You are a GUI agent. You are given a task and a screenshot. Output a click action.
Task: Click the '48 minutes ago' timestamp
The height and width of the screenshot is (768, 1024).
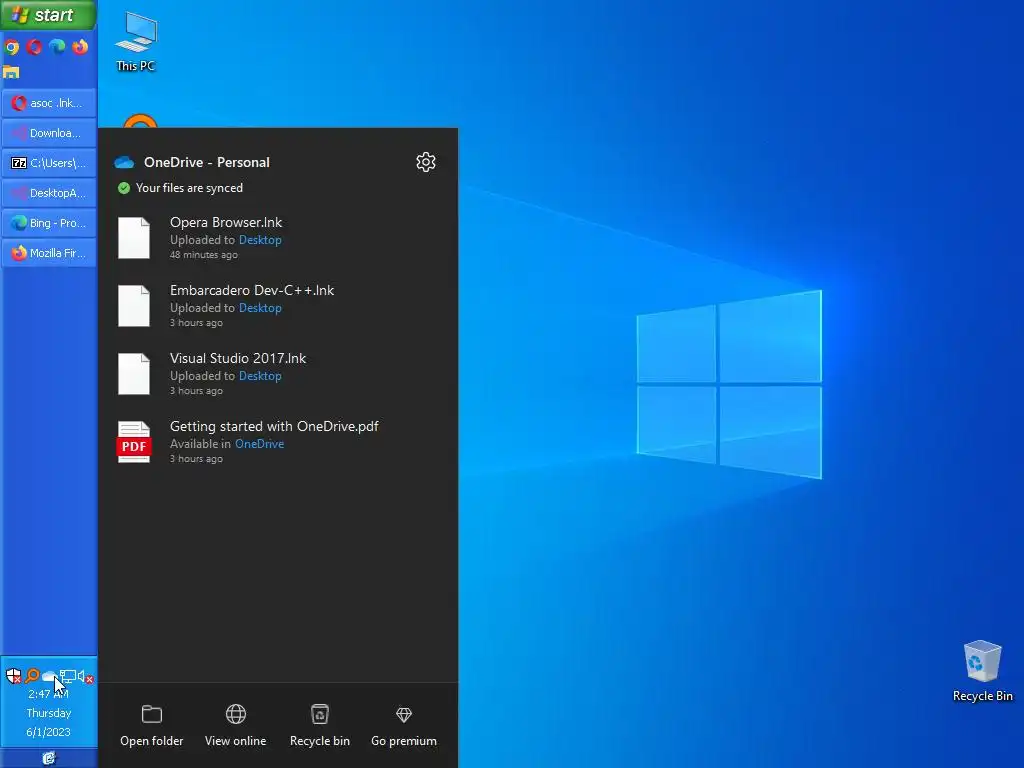(204, 255)
